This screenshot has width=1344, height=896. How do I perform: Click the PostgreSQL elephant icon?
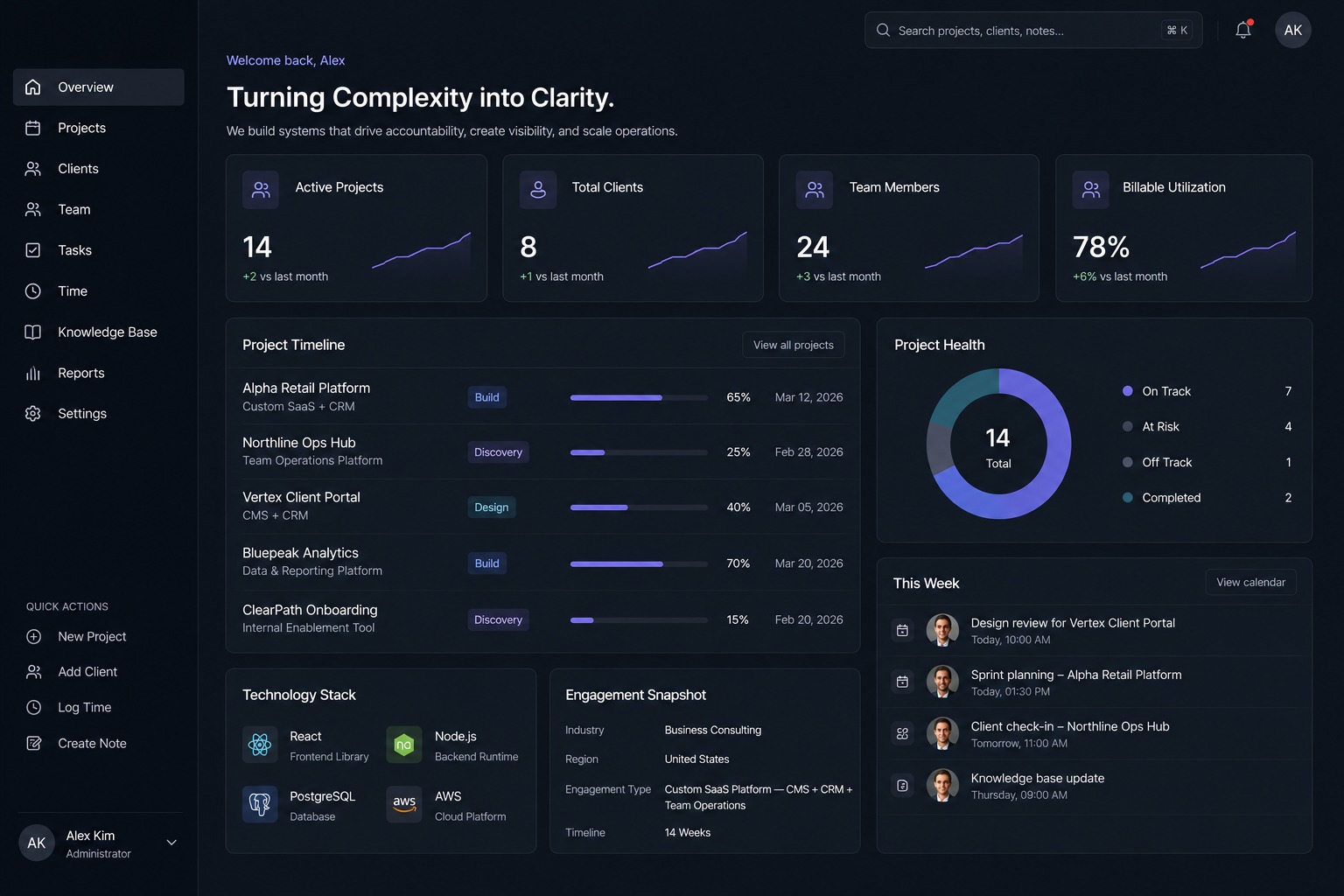[260, 804]
